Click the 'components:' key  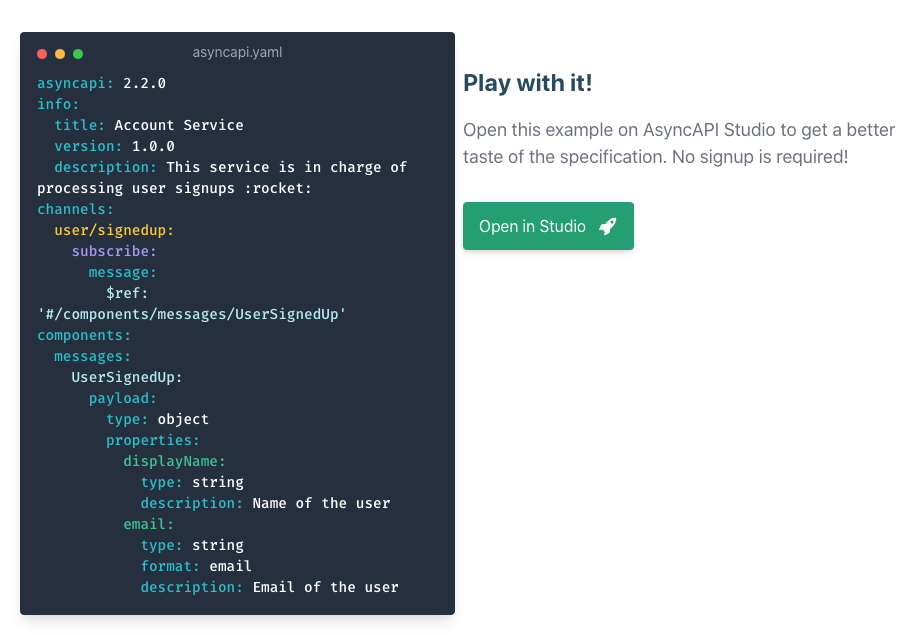84,335
